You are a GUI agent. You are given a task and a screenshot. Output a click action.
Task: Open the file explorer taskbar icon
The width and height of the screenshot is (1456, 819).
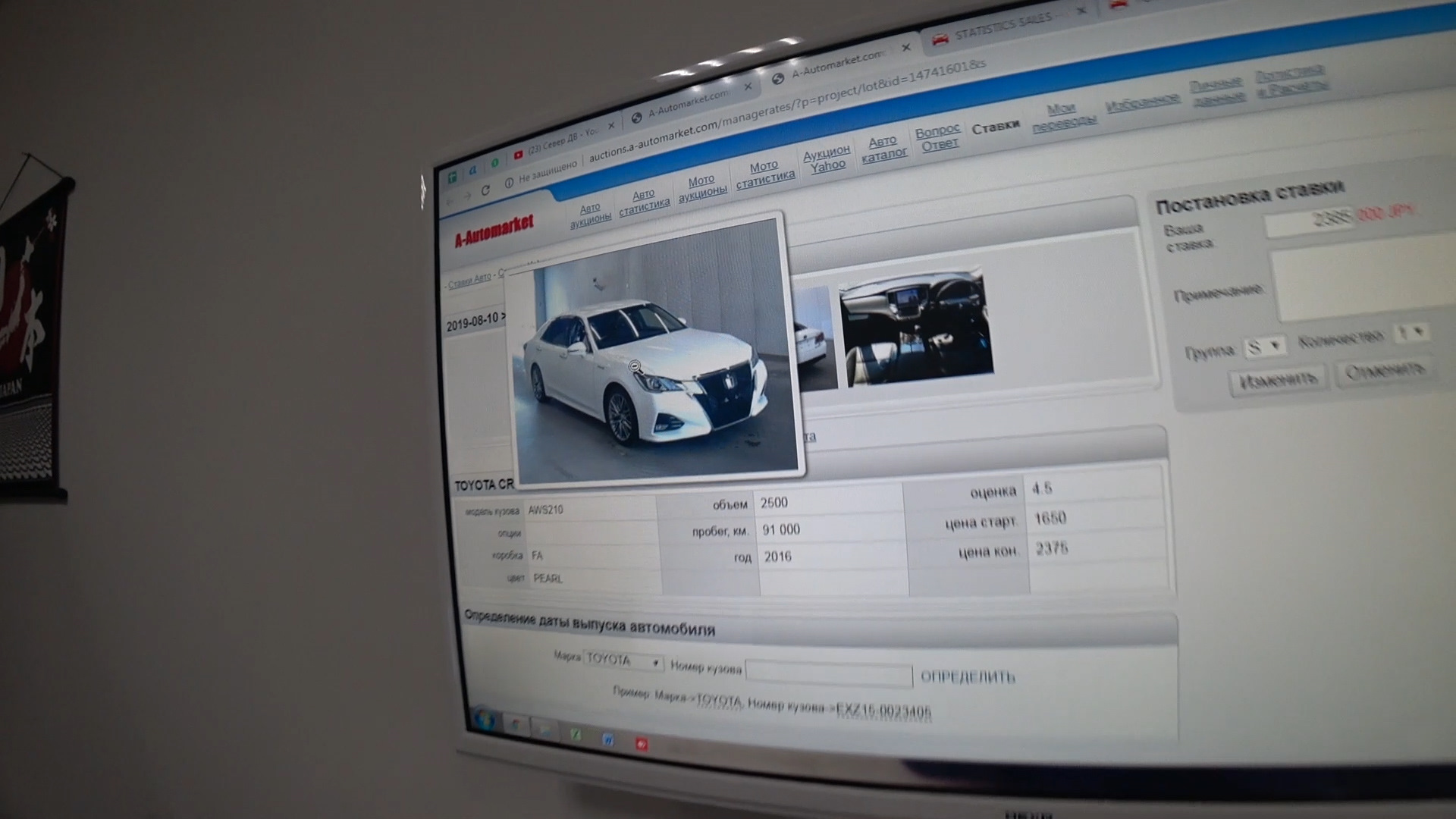(544, 730)
